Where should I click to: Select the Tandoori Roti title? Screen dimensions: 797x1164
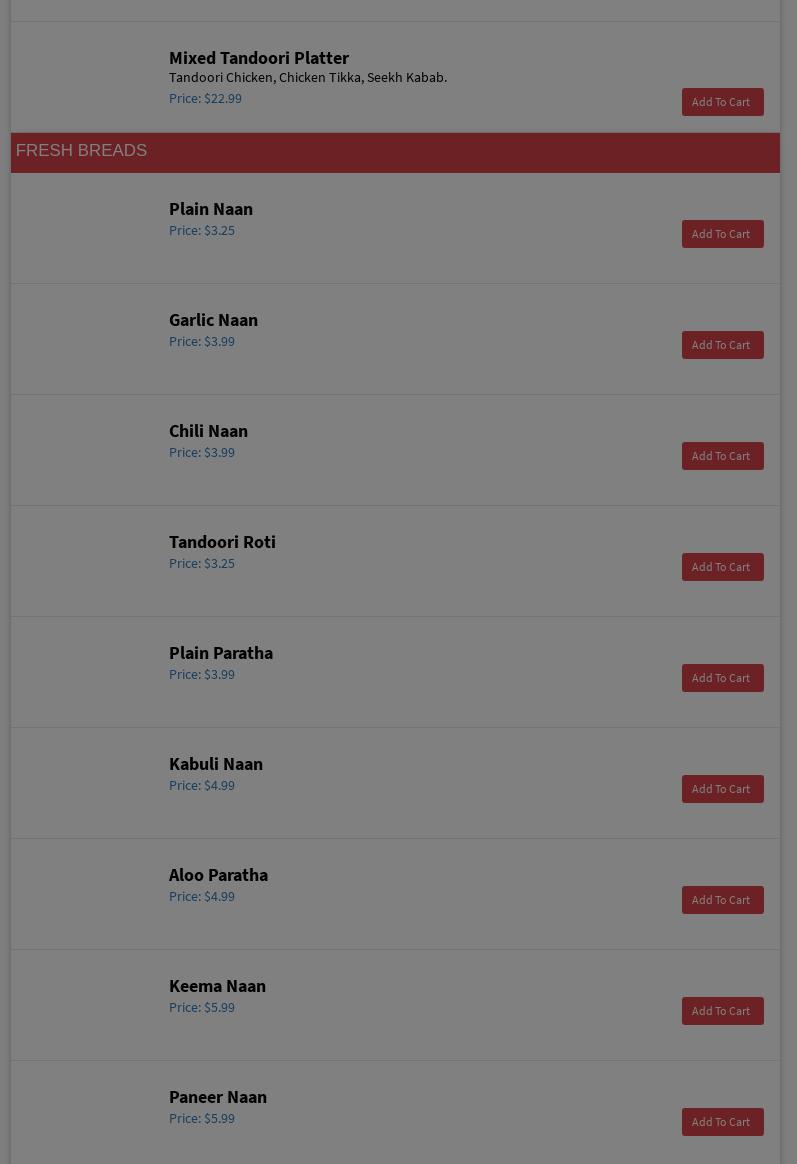[222, 542]
